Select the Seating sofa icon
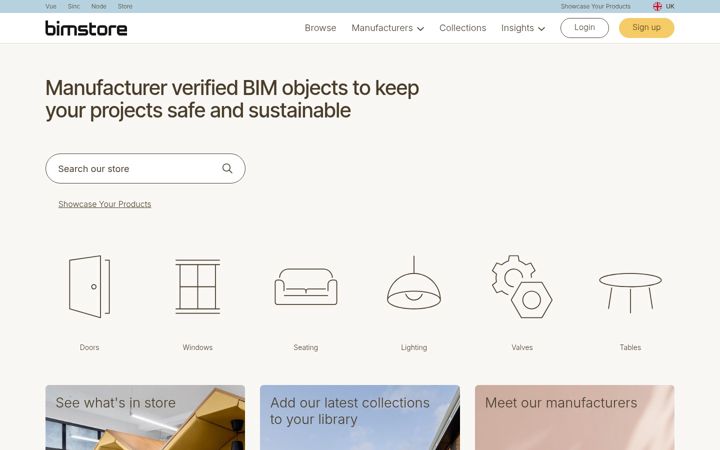The width and height of the screenshot is (720, 450). tap(306, 287)
